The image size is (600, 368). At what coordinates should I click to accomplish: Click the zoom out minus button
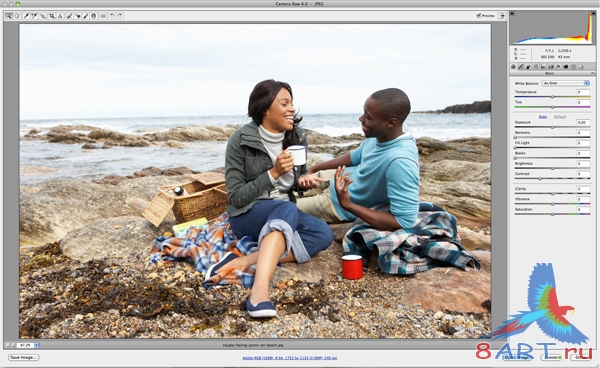click(7, 345)
